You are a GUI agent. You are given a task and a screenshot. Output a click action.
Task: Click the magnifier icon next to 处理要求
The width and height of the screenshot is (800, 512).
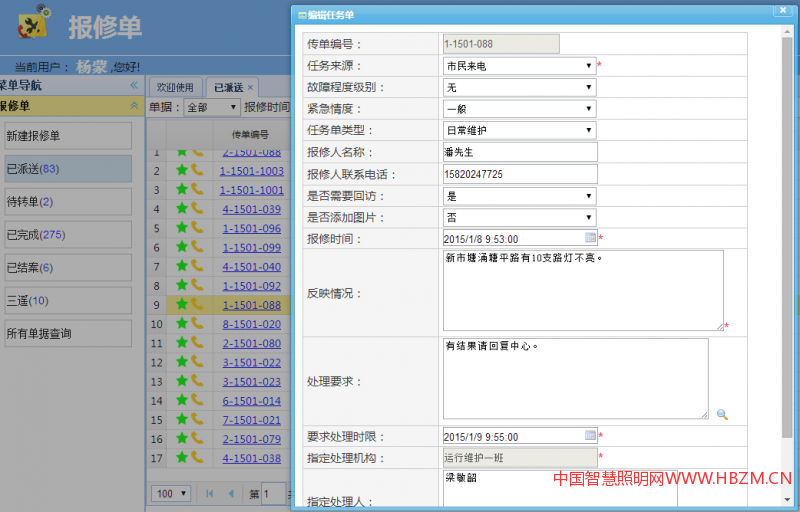click(x=722, y=414)
